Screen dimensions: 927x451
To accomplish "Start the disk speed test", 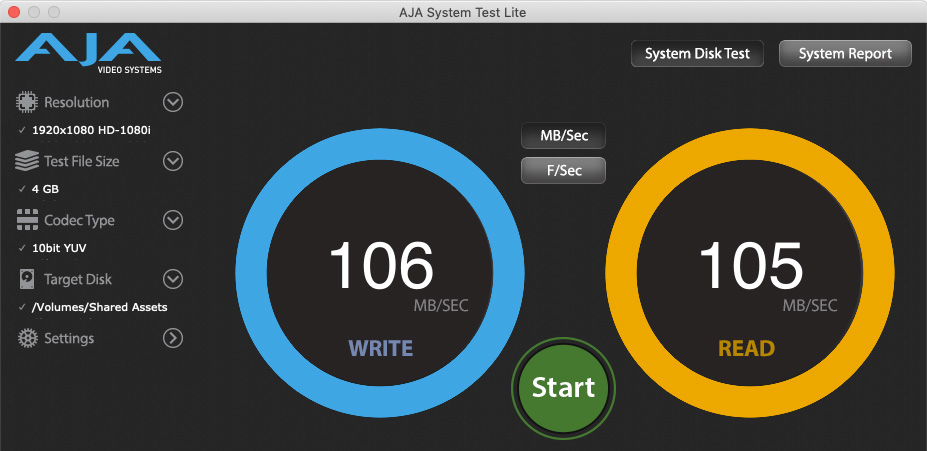I will coord(563,388).
